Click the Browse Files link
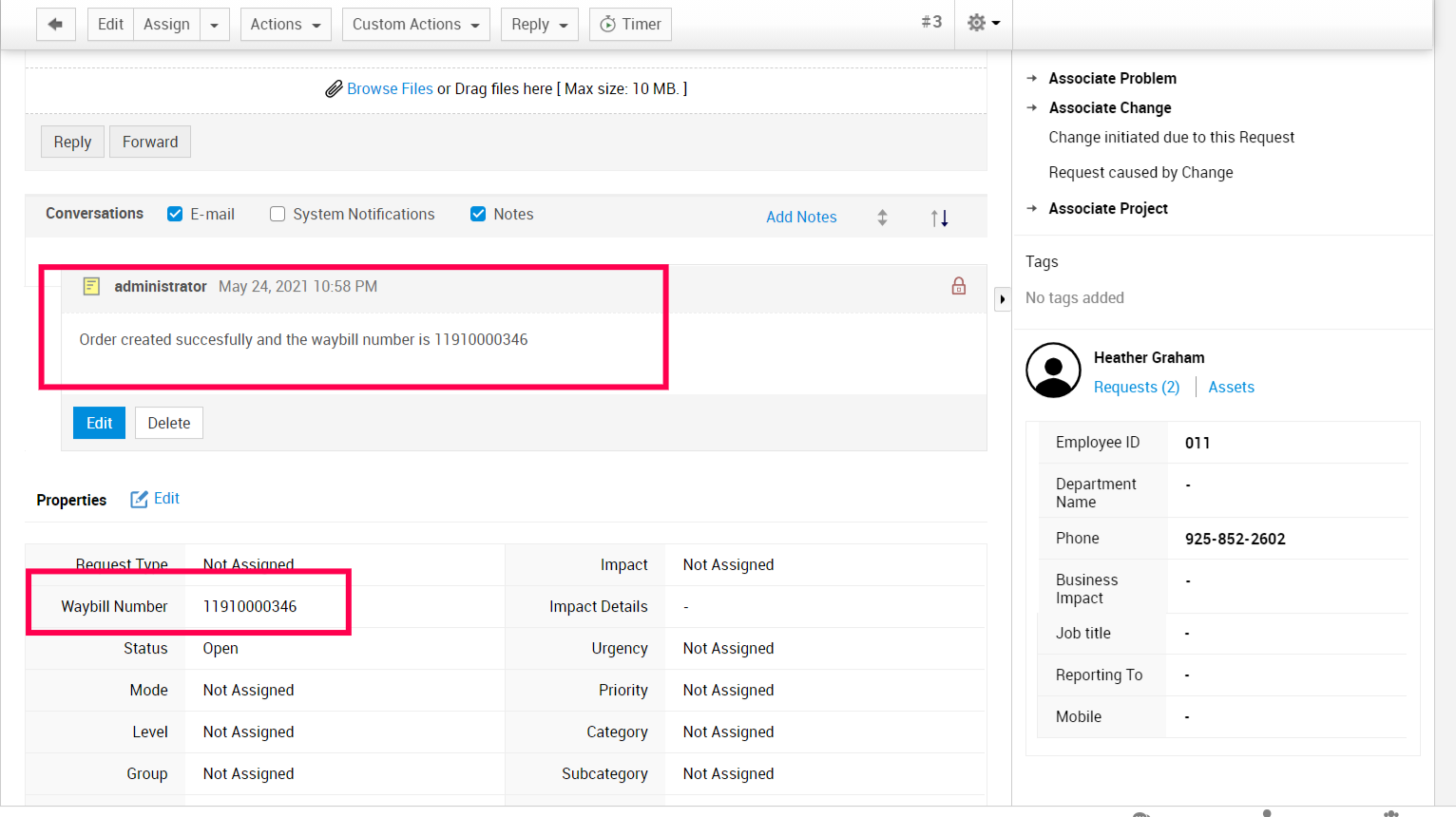The width and height of the screenshot is (1456, 817). [x=390, y=88]
